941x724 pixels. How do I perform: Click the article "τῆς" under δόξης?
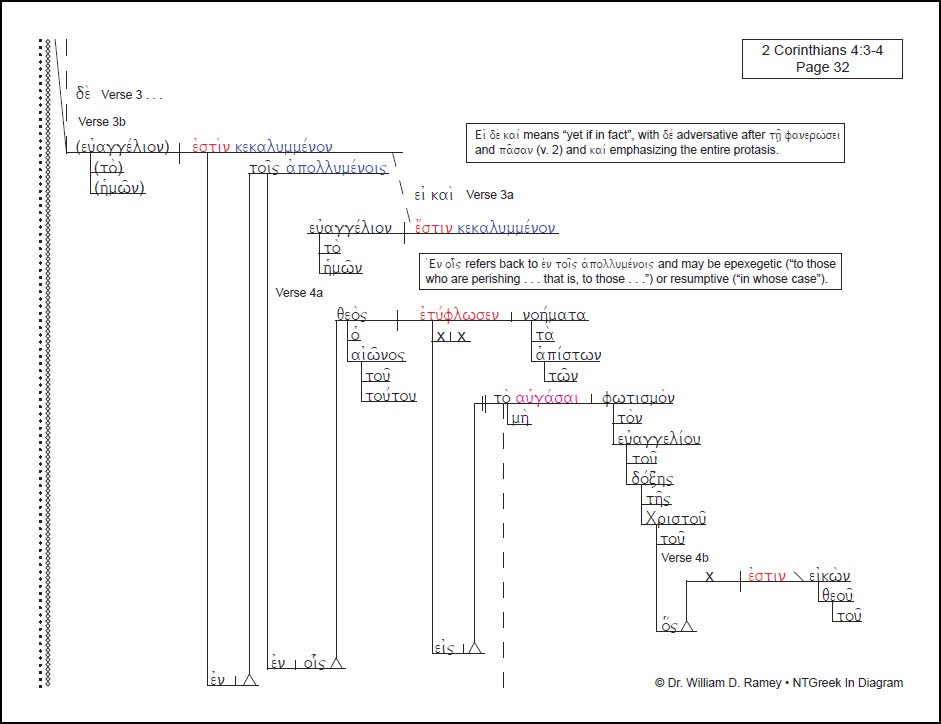pyautogui.click(x=658, y=499)
